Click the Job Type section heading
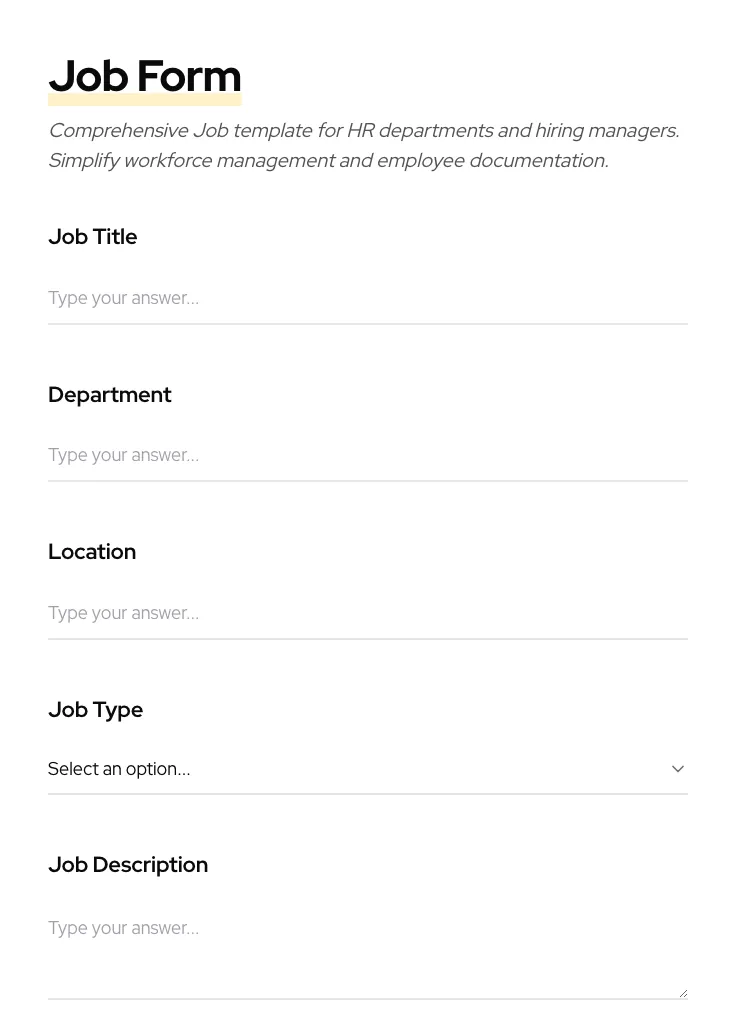The image size is (736, 1024). (95, 710)
